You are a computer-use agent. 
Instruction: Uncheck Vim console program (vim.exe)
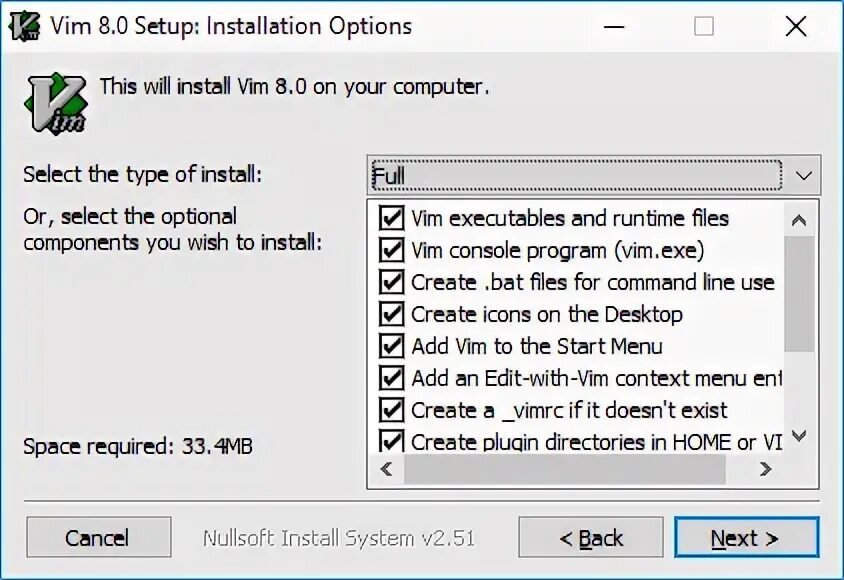[392, 250]
